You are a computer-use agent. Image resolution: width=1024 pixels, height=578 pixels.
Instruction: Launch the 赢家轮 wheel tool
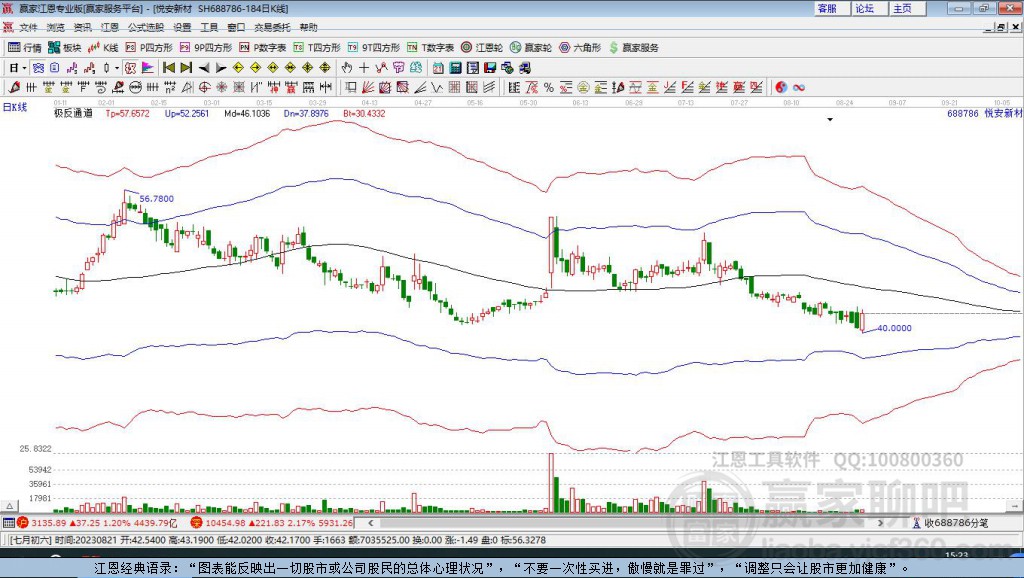point(531,48)
